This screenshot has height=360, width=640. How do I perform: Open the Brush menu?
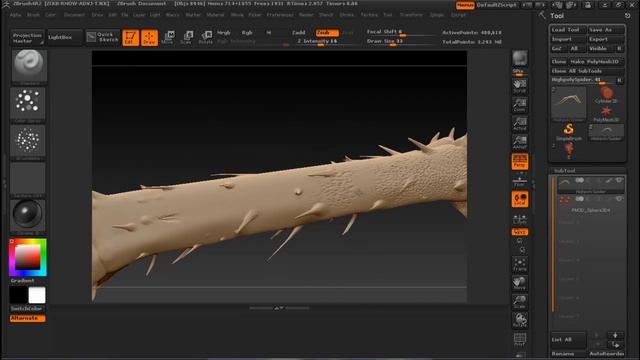pyautogui.click(x=33, y=15)
